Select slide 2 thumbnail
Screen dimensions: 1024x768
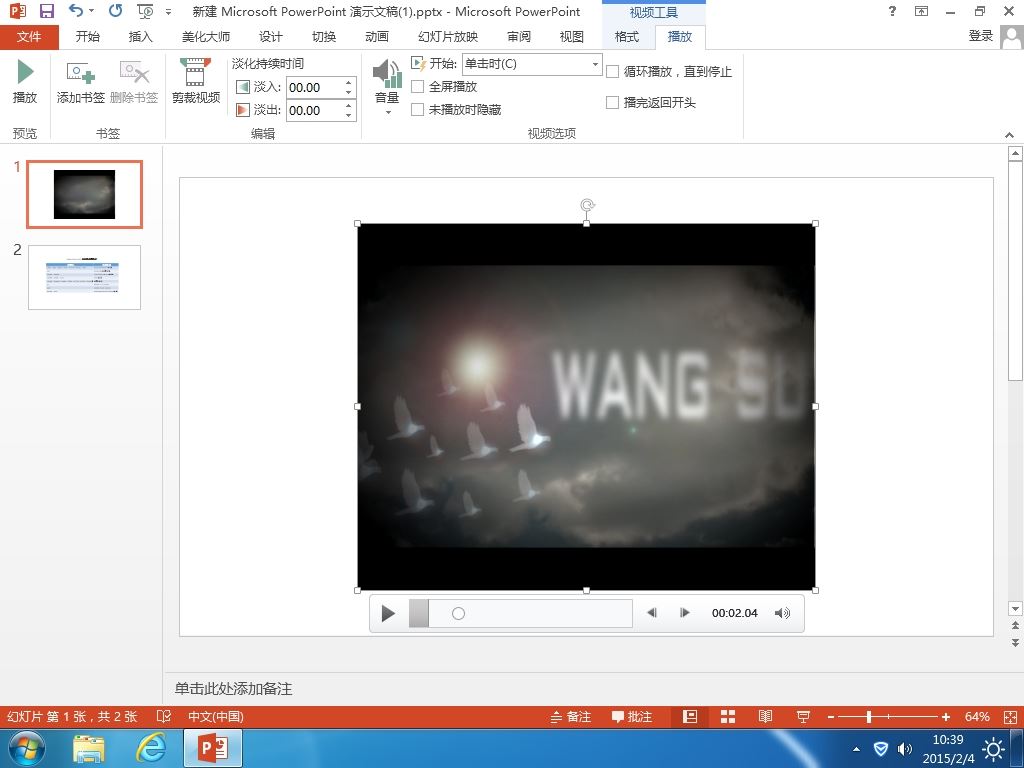[x=84, y=277]
